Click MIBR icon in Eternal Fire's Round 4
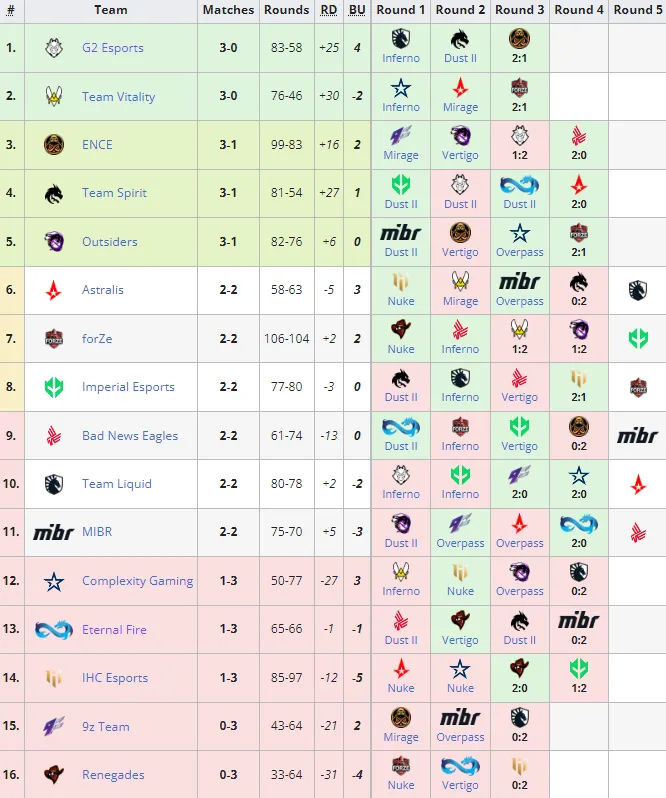The width and height of the screenshot is (666, 798). pyautogui.click(x=579, y=621)
